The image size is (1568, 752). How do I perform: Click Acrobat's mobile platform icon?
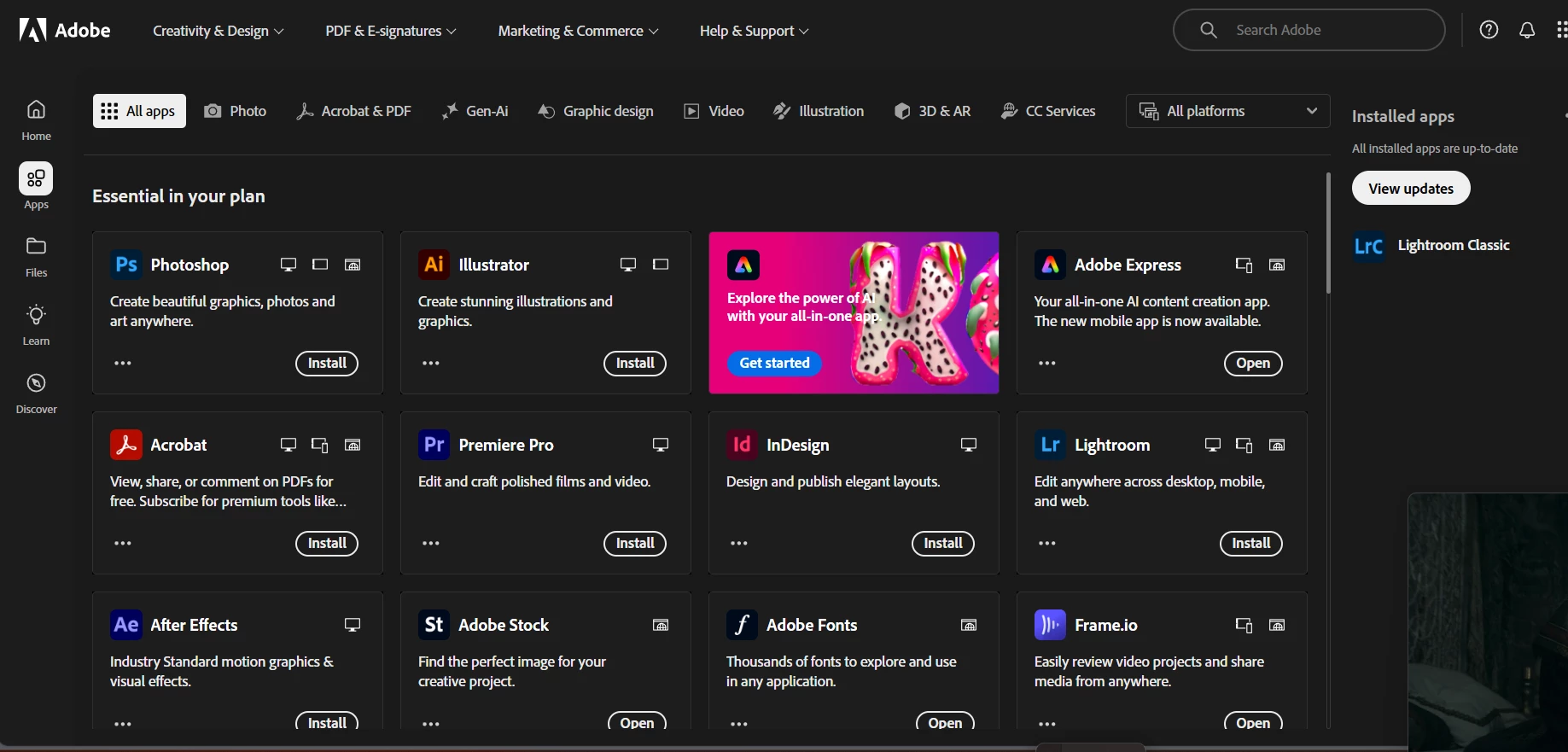[320, 445]
